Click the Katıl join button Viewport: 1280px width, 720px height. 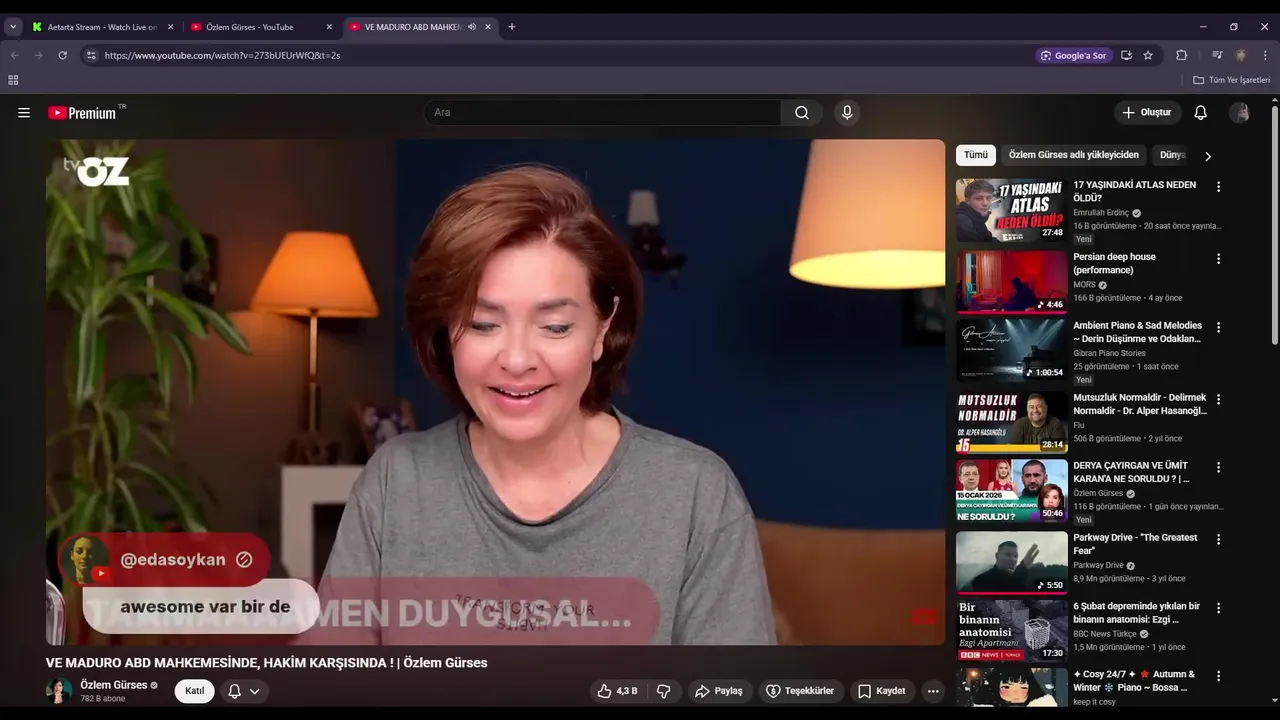coord(194,691)
